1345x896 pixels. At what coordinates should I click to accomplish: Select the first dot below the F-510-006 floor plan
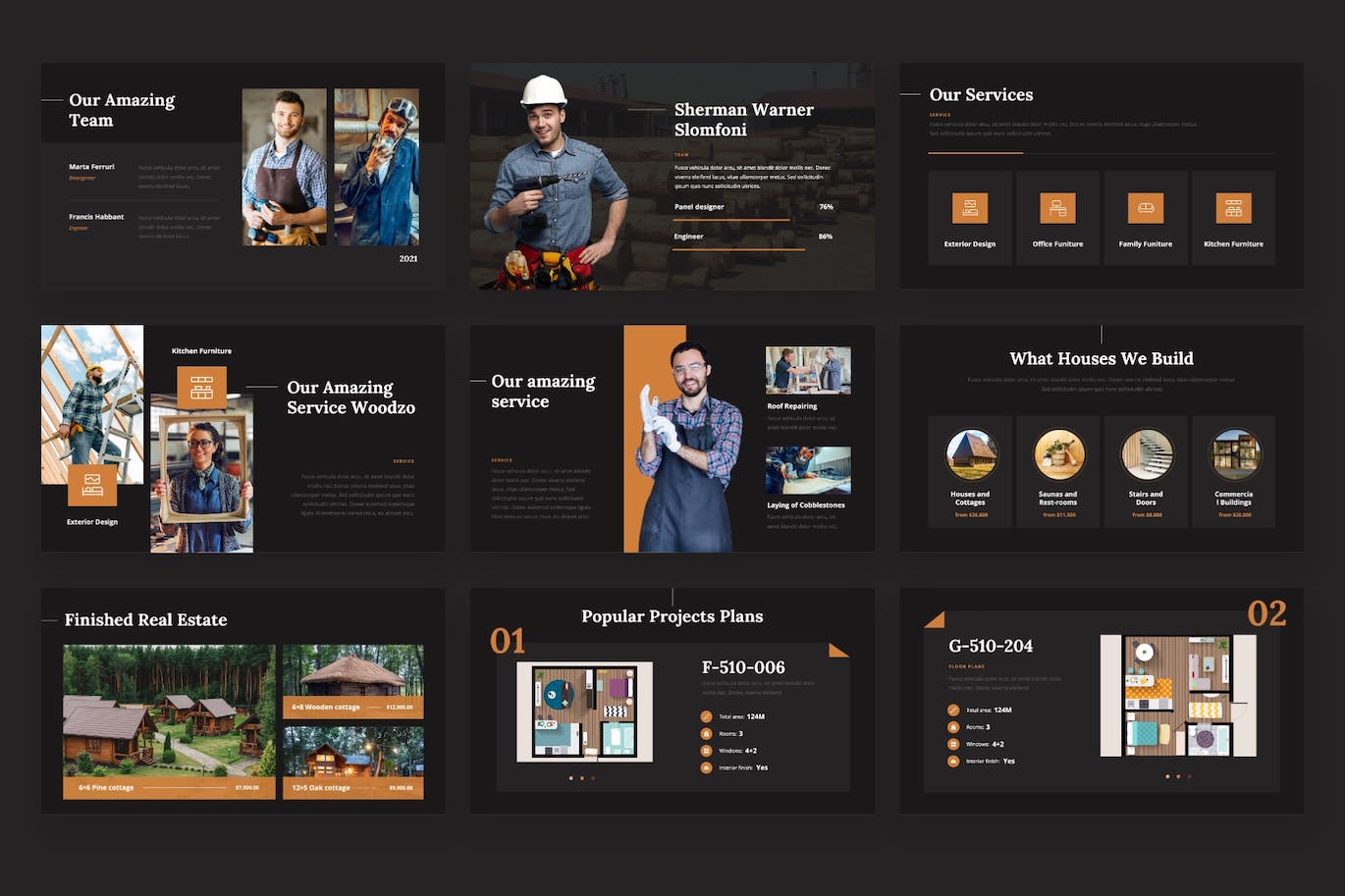pos(570,778)
